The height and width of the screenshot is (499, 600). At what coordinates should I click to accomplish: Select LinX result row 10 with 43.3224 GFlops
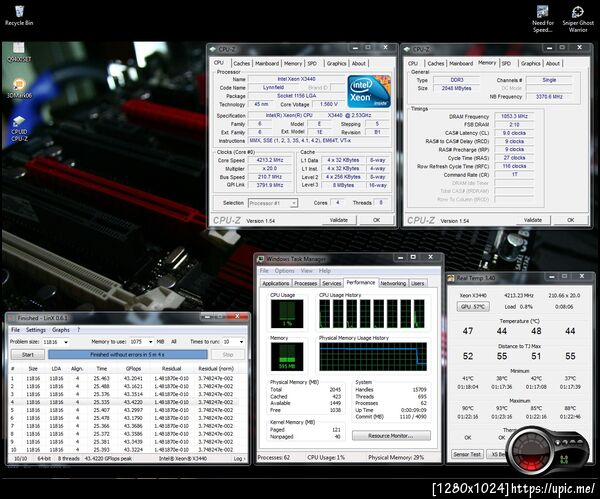click(123, 450)
